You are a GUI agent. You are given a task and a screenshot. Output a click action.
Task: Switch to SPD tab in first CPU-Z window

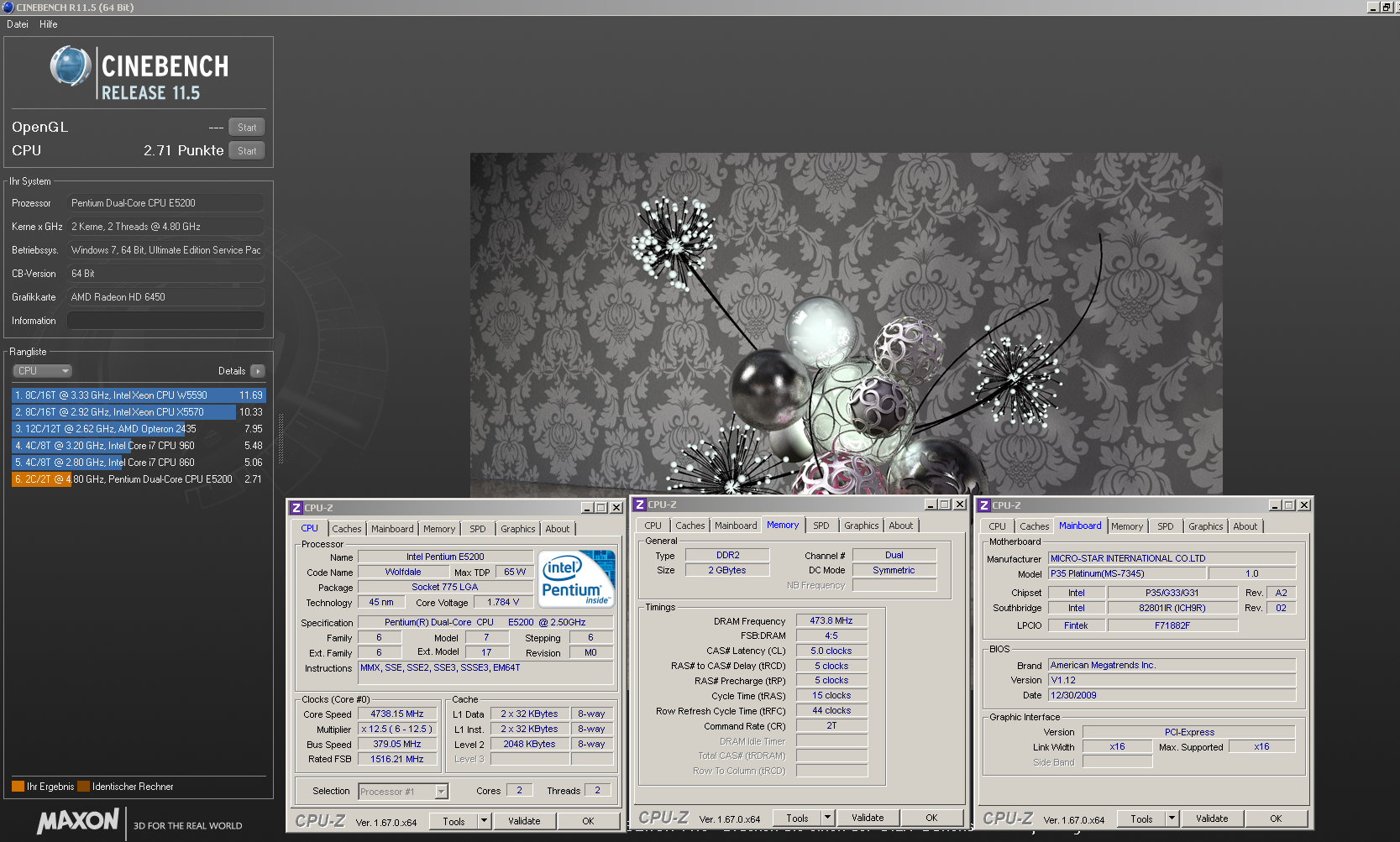[478, 529]
